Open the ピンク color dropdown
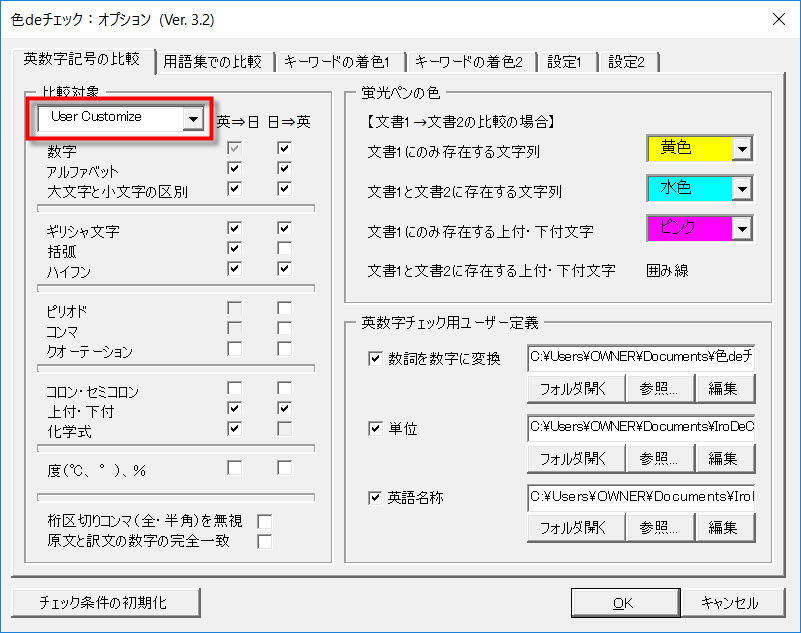The width and height of the screenshot is (801, 633). pyautogui.click(x=741, y=229)
